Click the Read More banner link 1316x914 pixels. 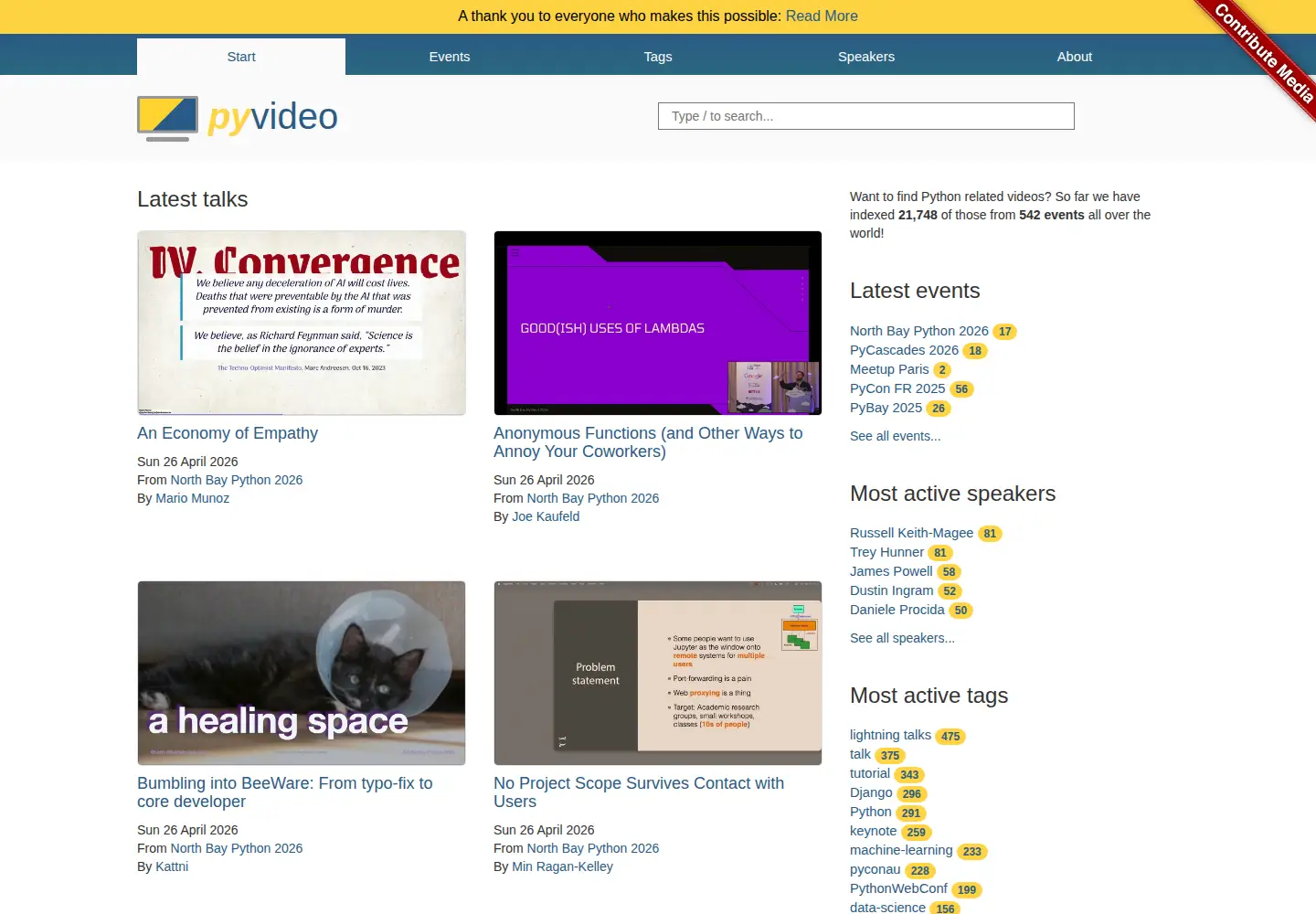(822, 16)
